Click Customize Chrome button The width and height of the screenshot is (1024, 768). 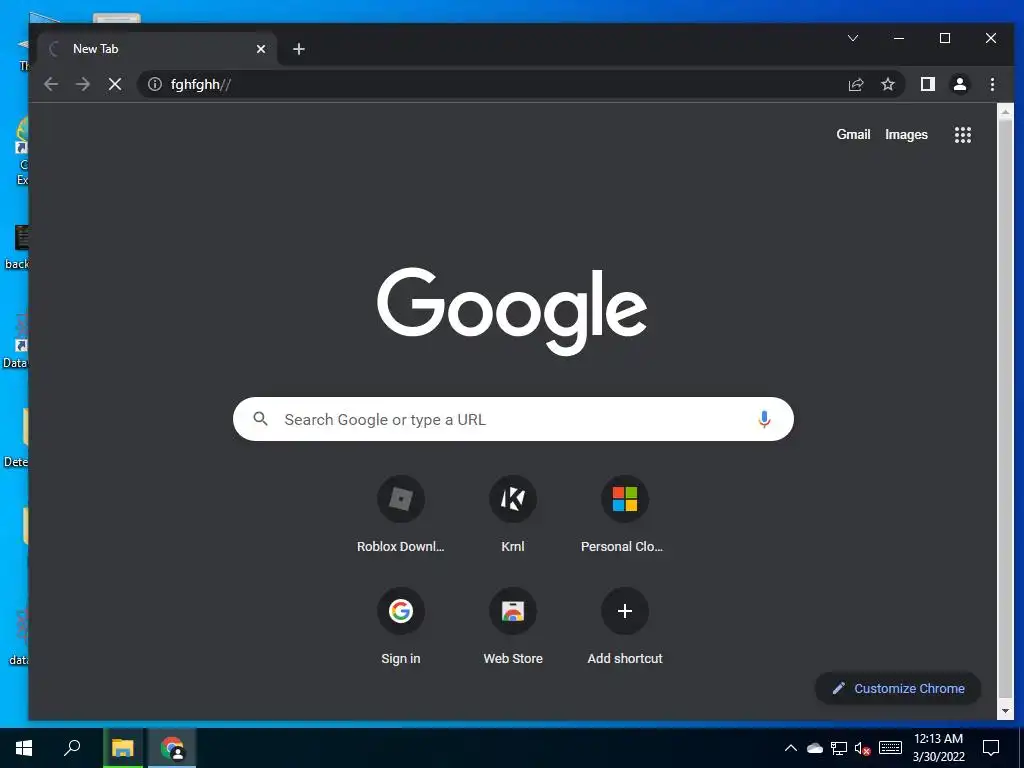click(898, 688)
